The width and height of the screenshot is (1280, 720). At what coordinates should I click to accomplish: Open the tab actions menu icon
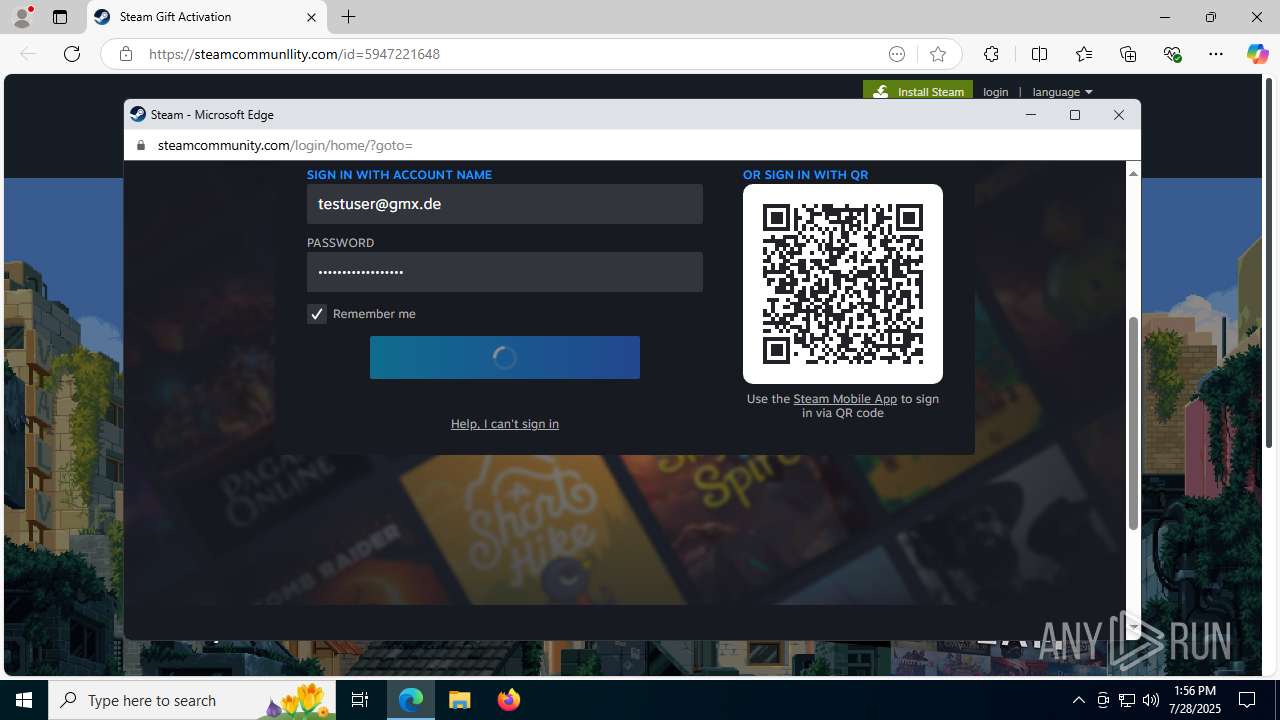click(60, 17)
